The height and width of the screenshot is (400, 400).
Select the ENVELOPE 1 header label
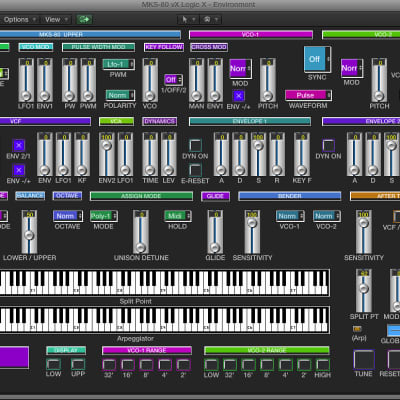click(250, 121)
